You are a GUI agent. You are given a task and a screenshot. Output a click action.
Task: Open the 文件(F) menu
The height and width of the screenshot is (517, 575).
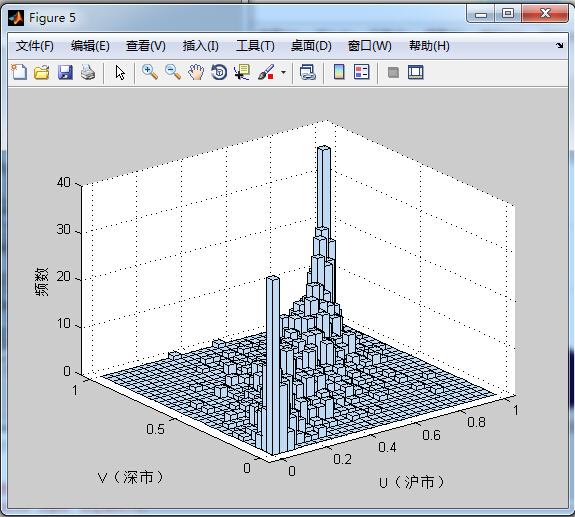(35, 46)
